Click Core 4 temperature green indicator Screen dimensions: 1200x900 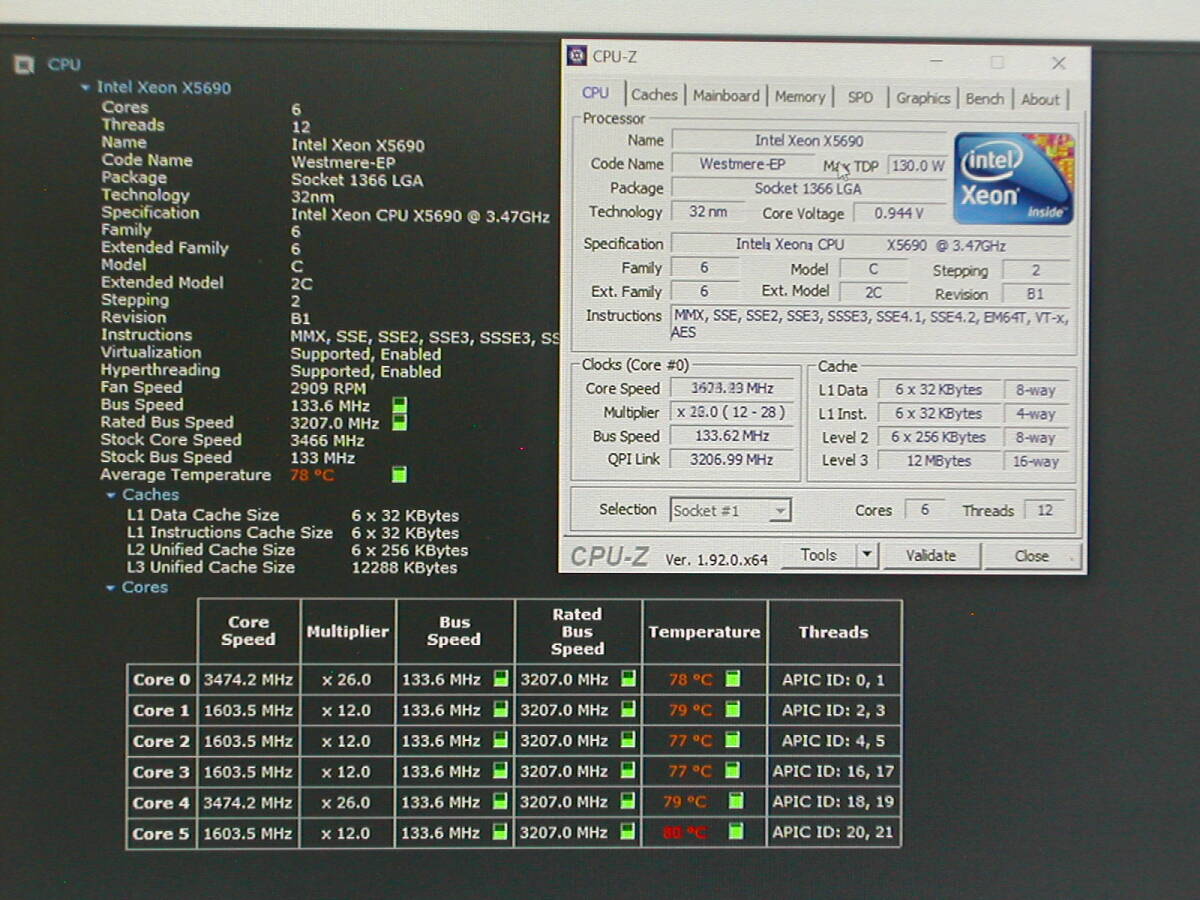736,802
